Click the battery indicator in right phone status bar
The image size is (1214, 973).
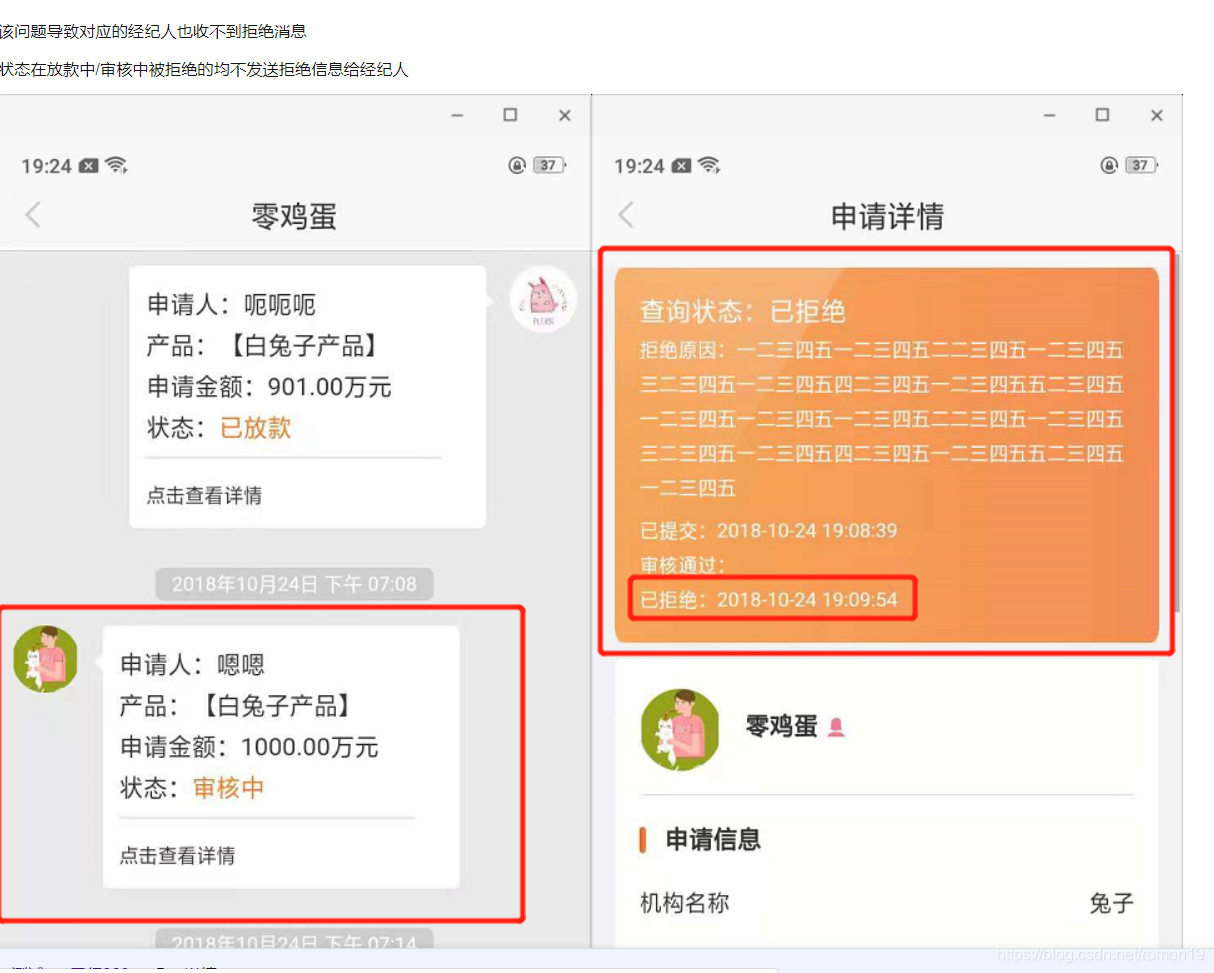[1142, 165]
